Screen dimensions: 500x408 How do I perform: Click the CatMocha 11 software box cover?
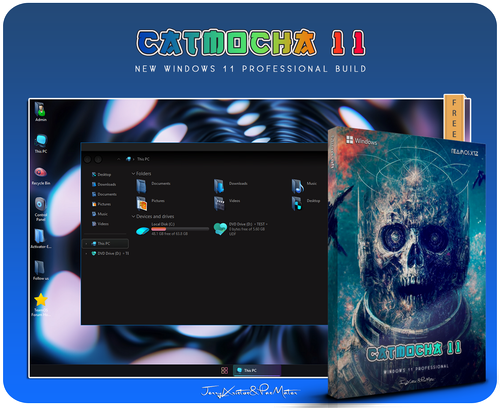pyautogui.click(x=406, y=263)
